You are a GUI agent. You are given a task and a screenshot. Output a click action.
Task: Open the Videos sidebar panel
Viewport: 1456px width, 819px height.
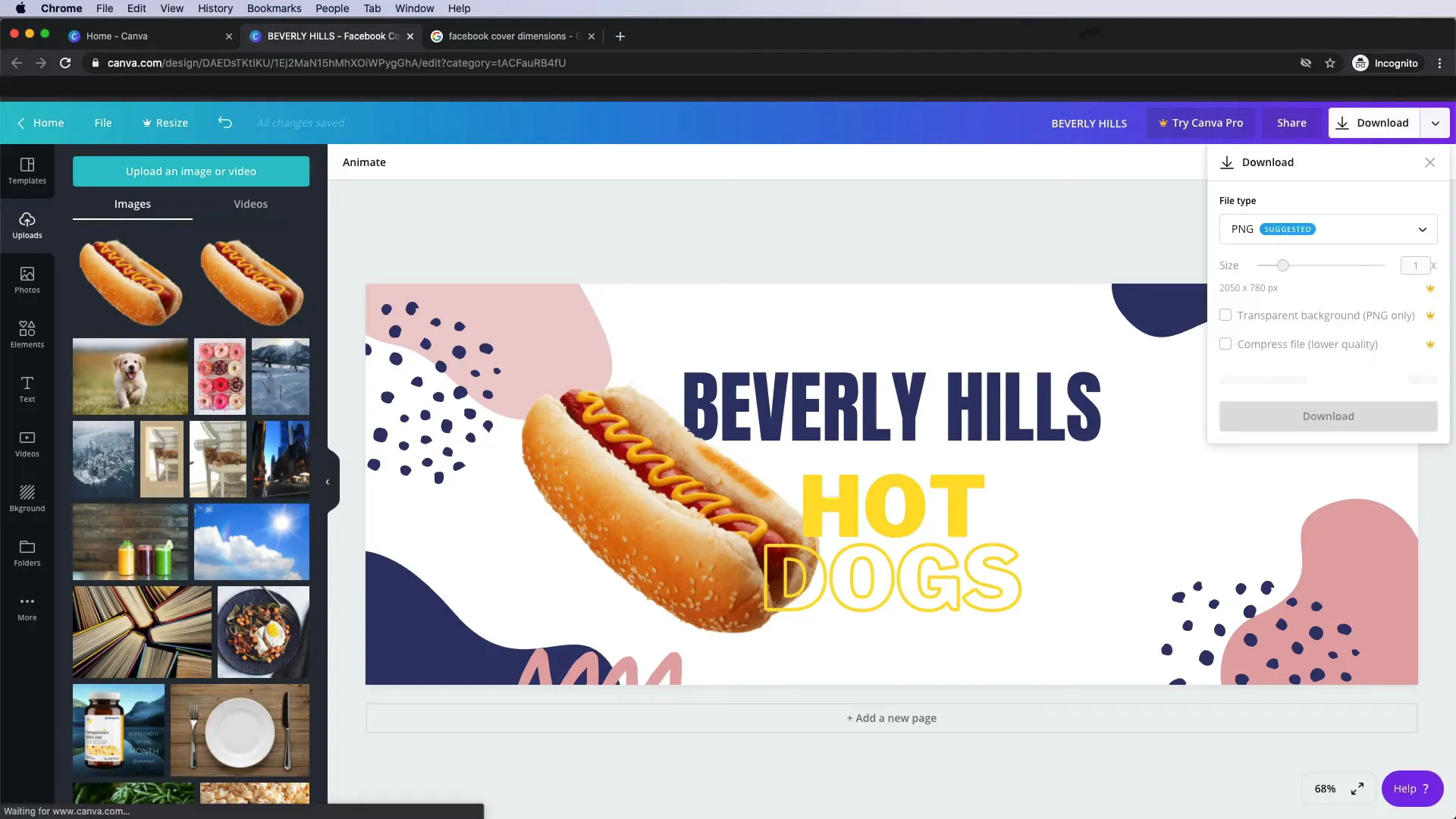27,444
